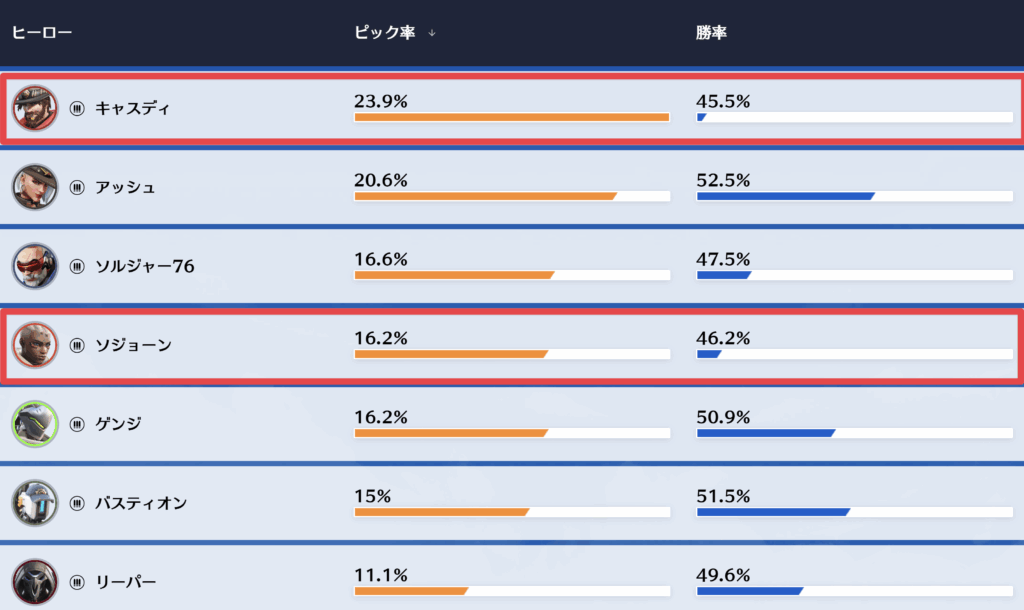Click Sojourn's hero portrait
1024x610 pixels.
click(x=35, y=345)
